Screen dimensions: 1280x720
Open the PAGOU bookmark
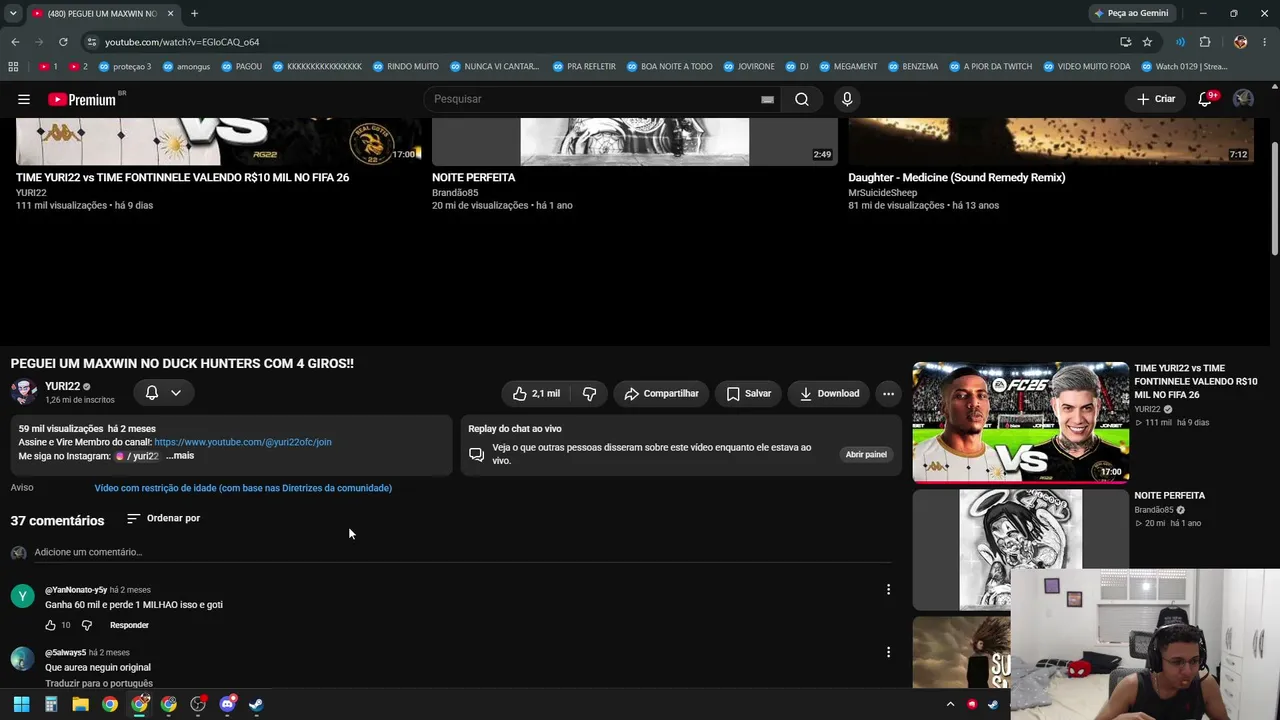coord(242,67)
